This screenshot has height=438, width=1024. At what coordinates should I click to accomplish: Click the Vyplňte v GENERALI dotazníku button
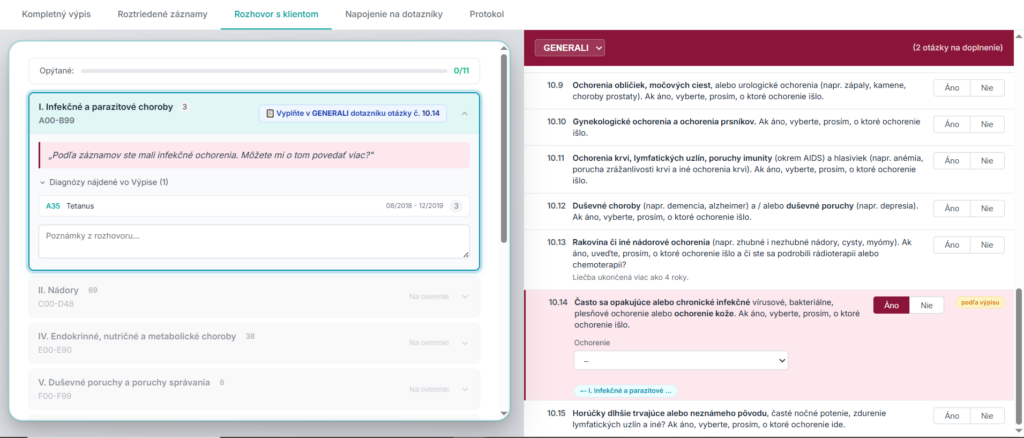(353, 114)
